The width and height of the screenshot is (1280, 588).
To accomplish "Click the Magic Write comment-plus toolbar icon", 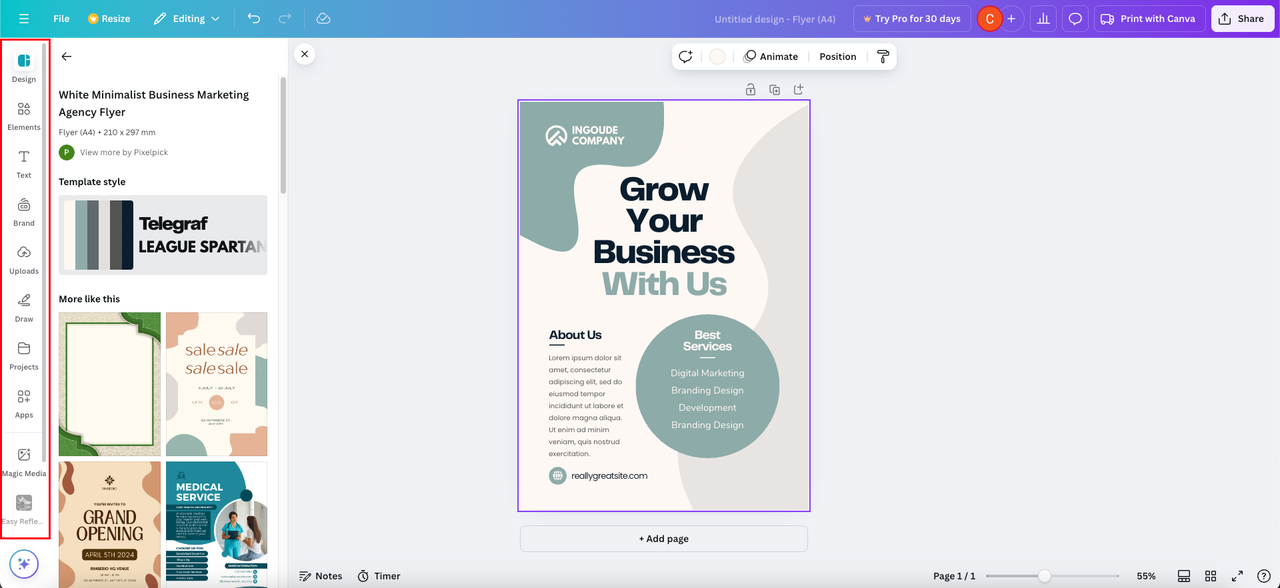I will click(x=686, y=57).
